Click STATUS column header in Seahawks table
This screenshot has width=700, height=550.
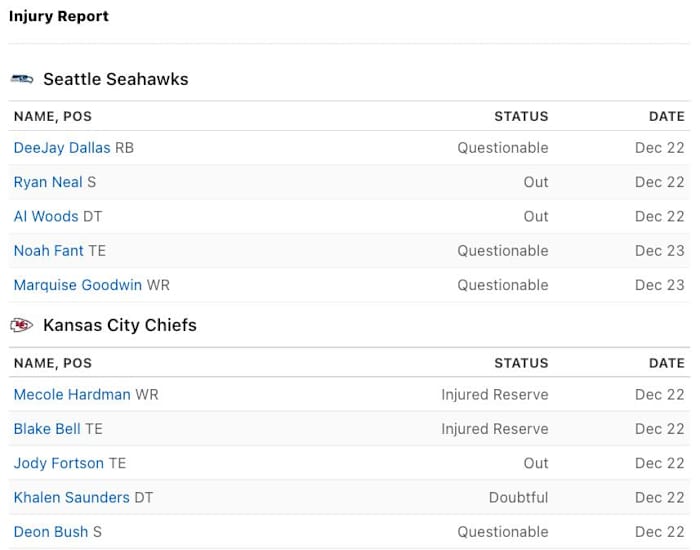521,116
